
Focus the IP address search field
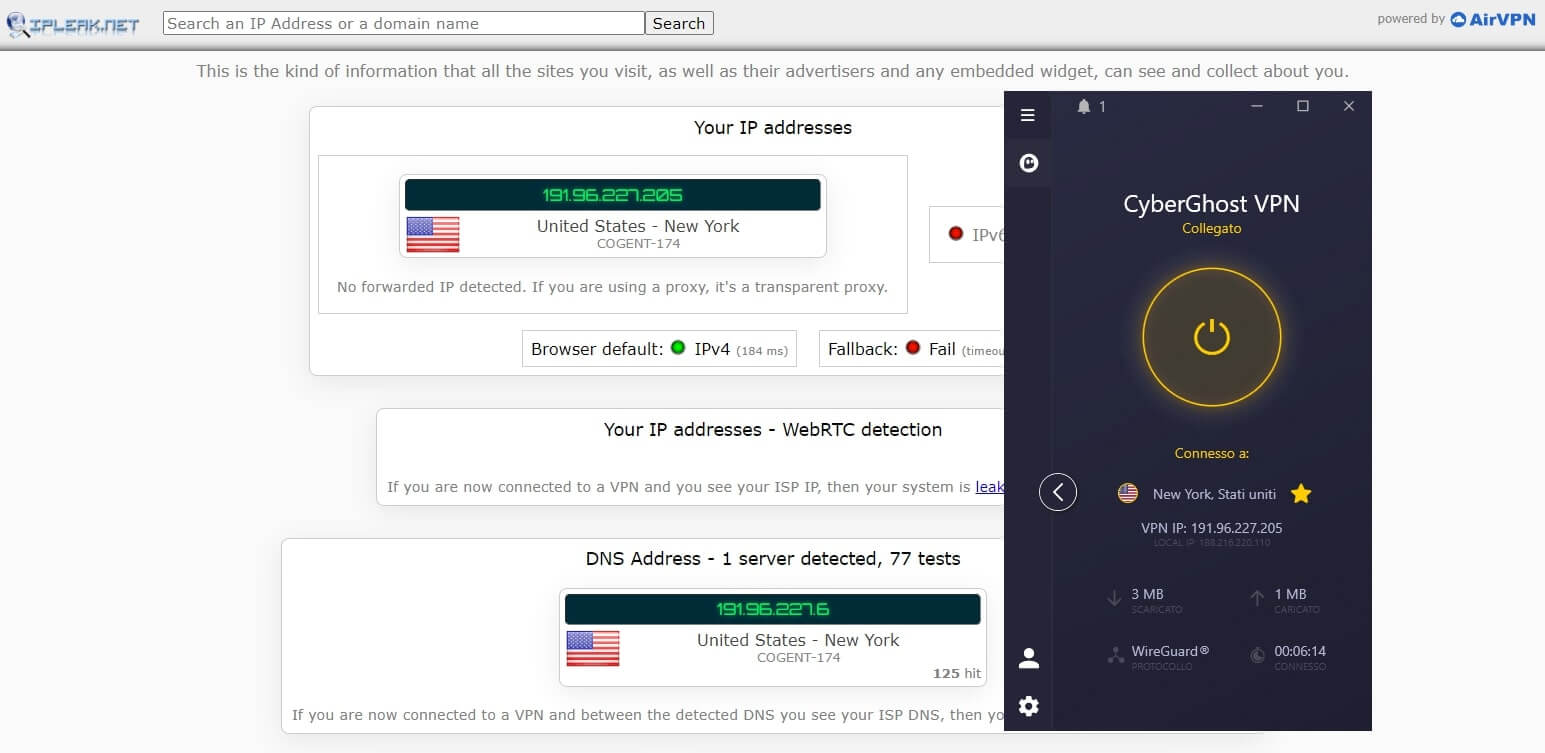coord(404,23)
